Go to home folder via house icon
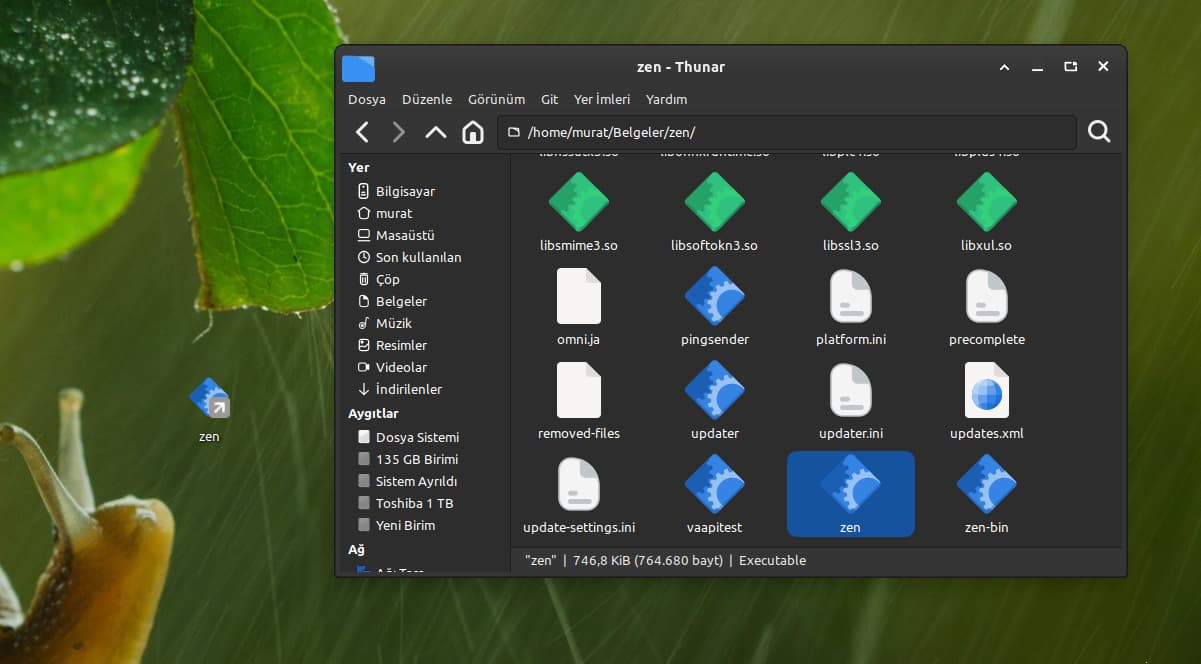 (x=473, y=132)
